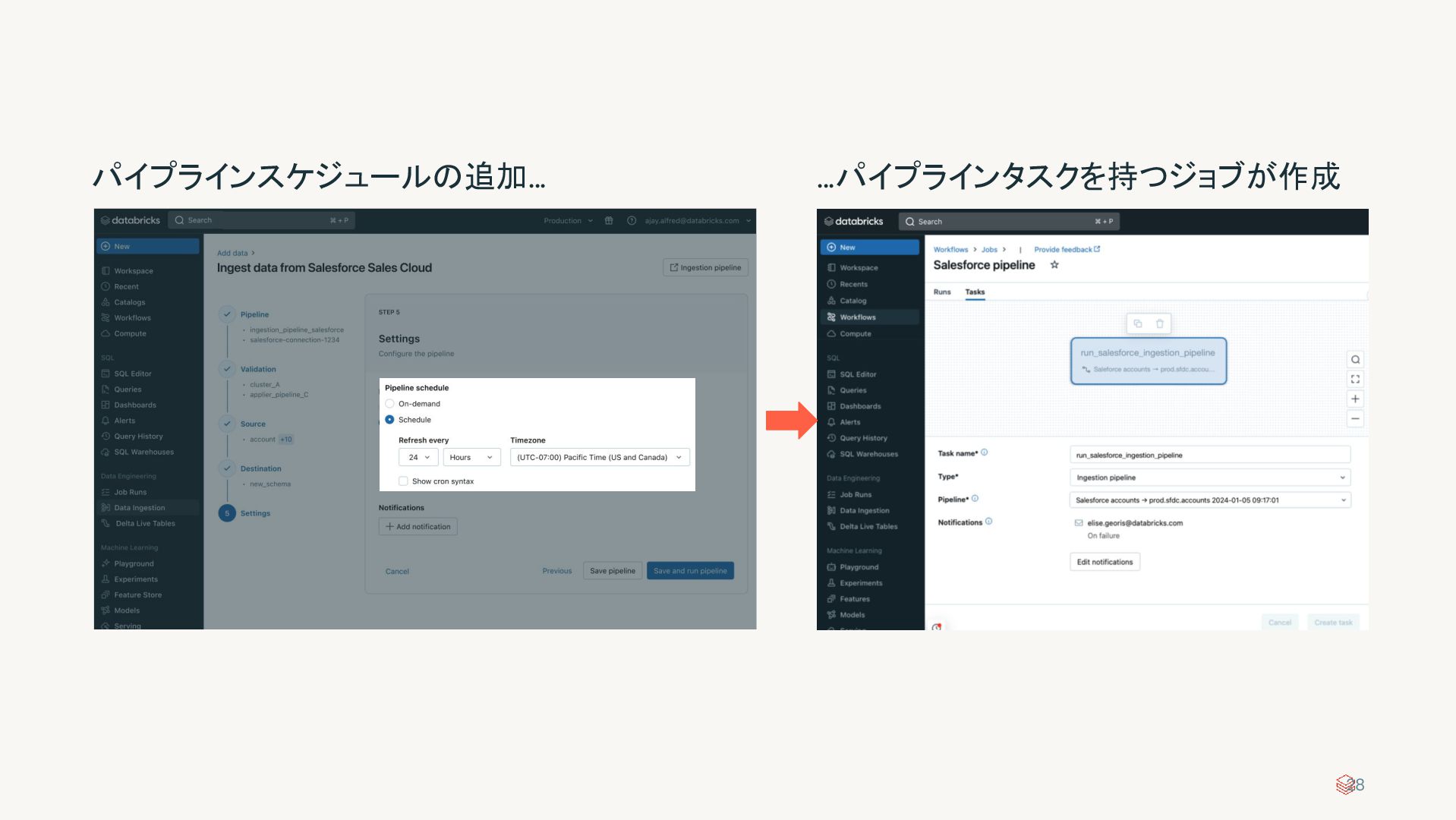Click New in the left window sidebar
The width and height of the screenshot is (1456, 820).
click(148, 247)
